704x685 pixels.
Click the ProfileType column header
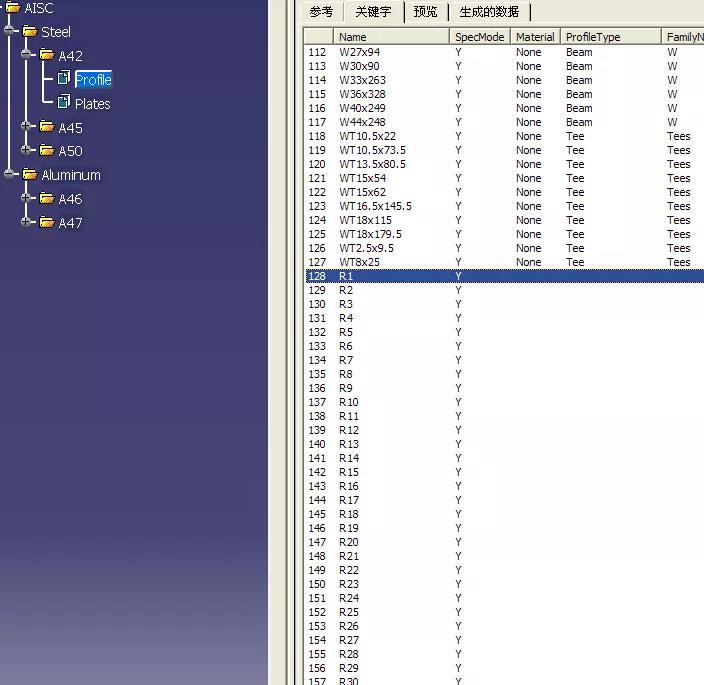pyautogui.click(x=610, y=37)
